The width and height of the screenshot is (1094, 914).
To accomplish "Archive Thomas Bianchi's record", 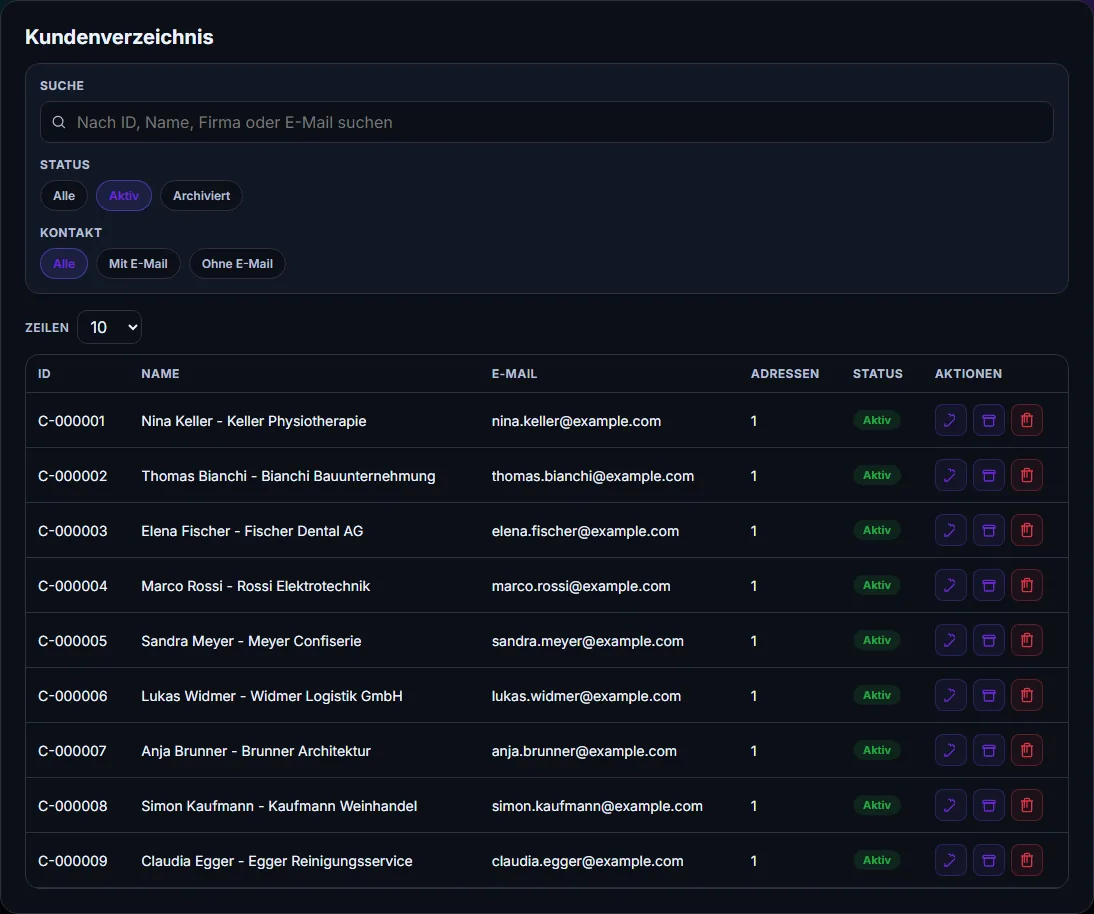I will 989,475.
